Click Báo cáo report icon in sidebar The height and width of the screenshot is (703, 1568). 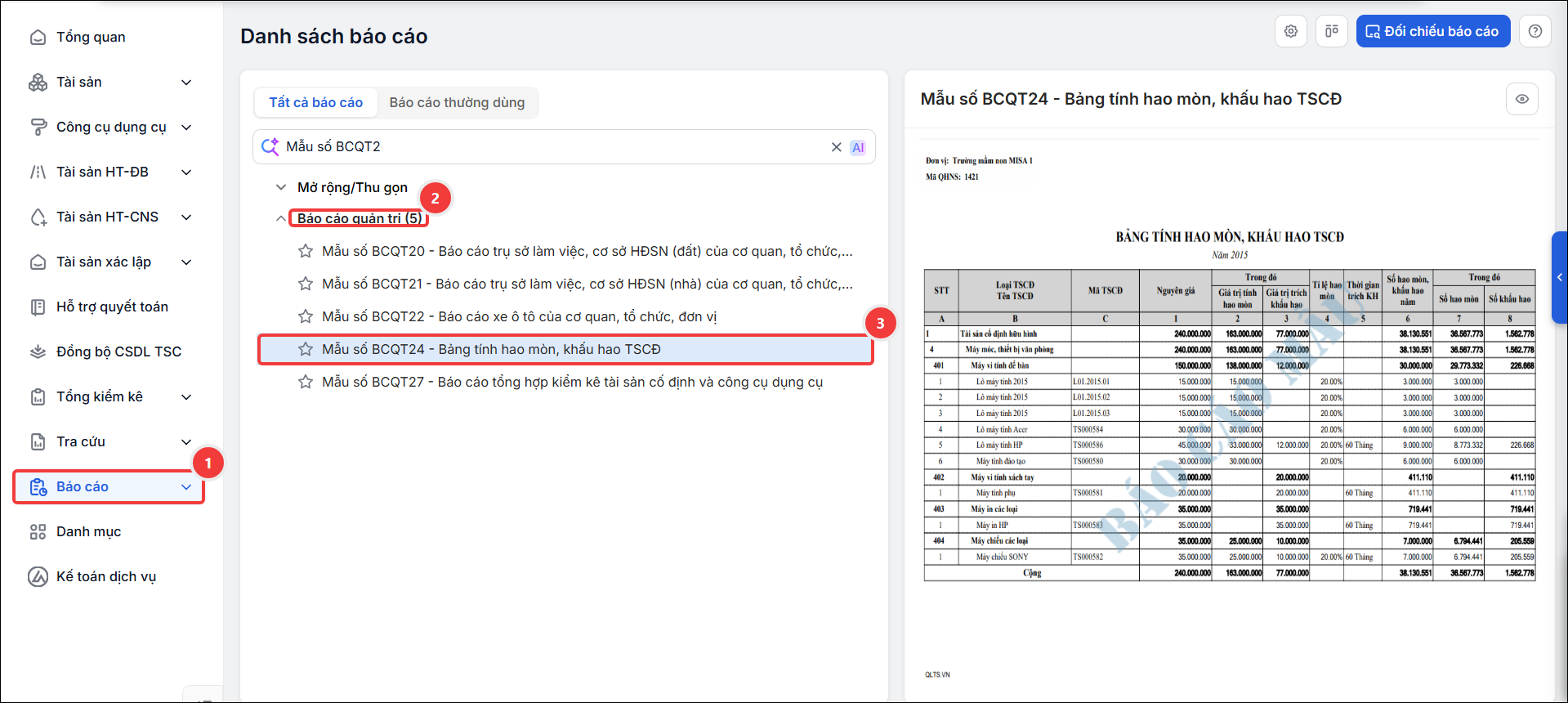[38, 486]
